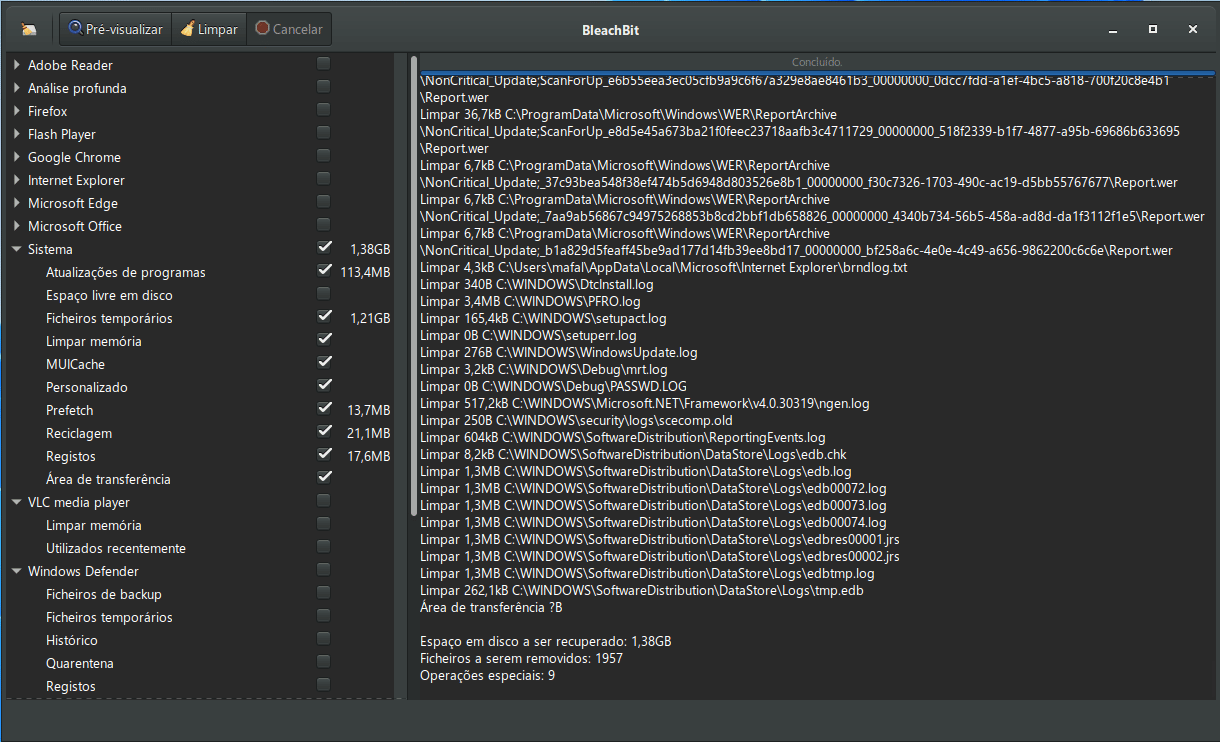Enable the Google Chrome checkbox
Viewport: 1220px width, 742px height.
click(324, 156)
